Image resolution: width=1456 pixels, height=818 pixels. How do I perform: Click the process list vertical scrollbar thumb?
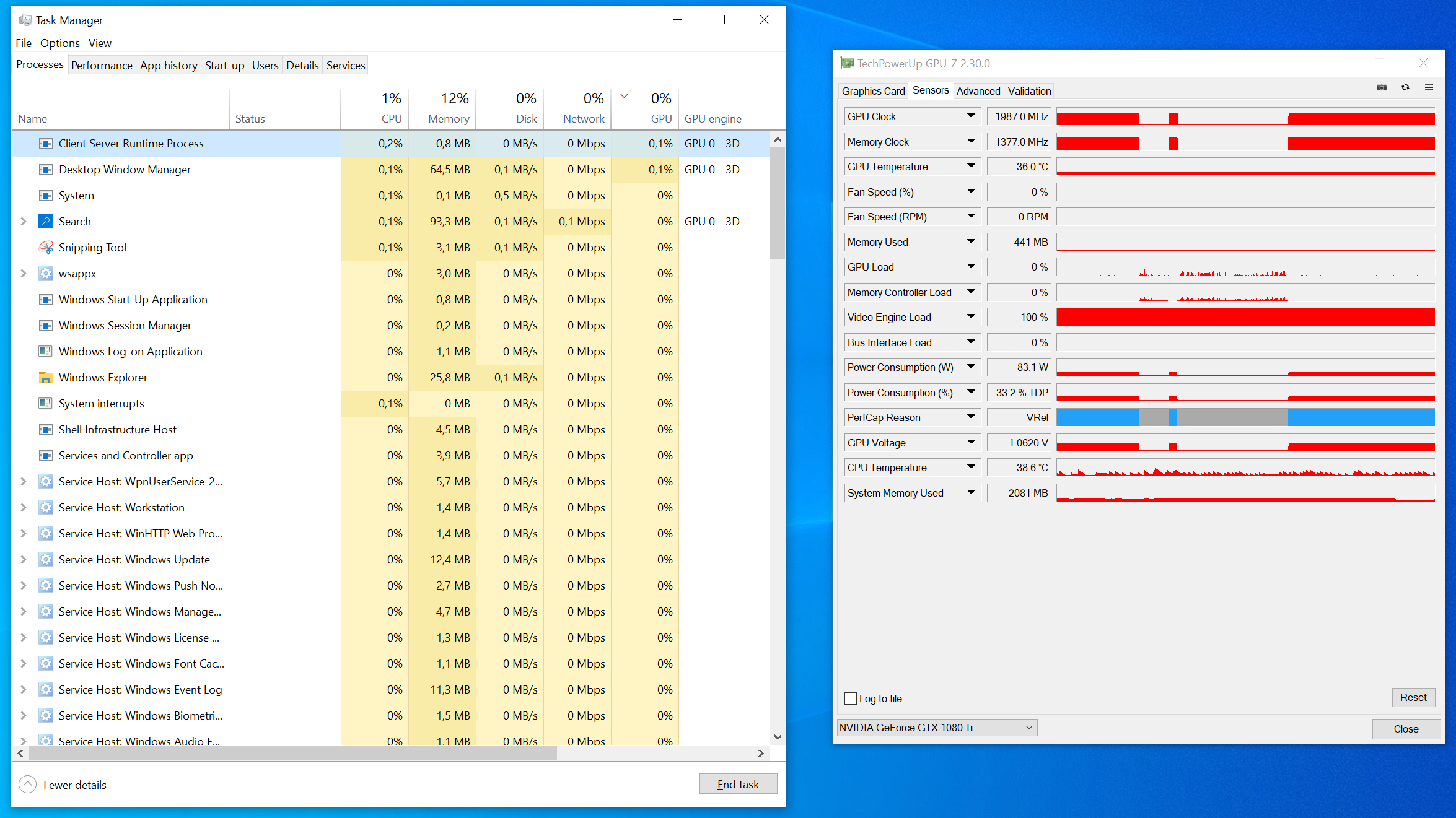778,201
